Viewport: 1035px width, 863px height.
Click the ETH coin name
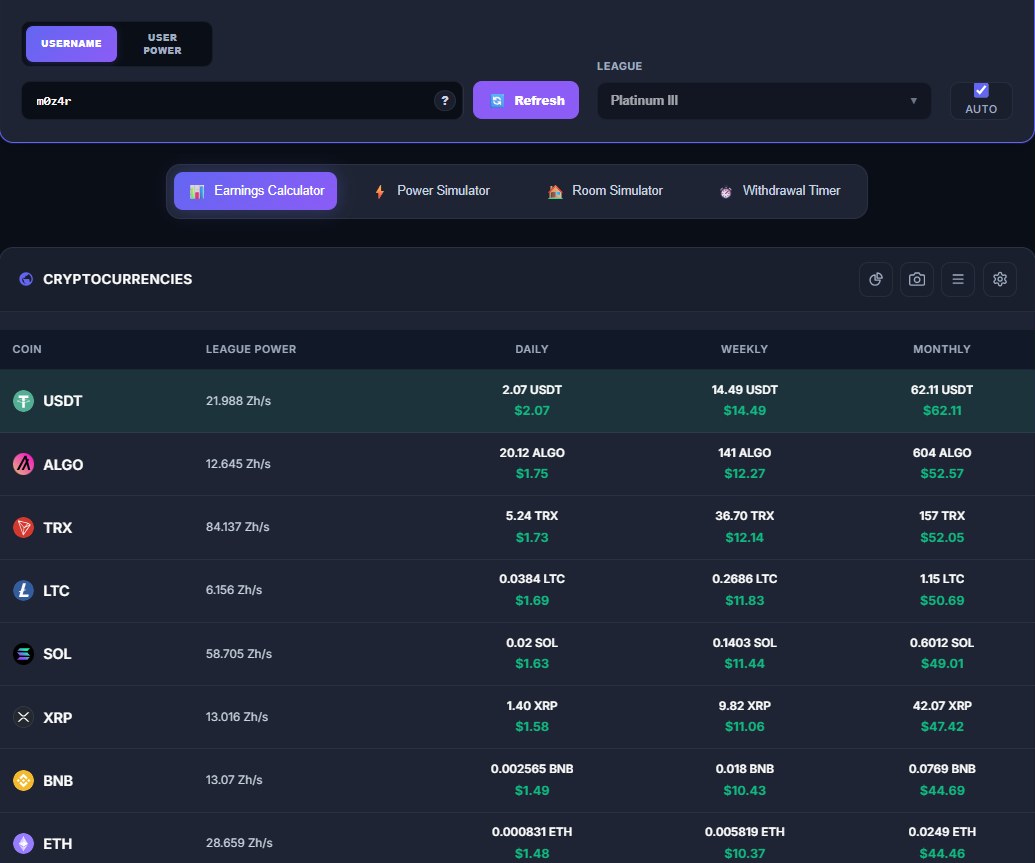click(57, 843)
